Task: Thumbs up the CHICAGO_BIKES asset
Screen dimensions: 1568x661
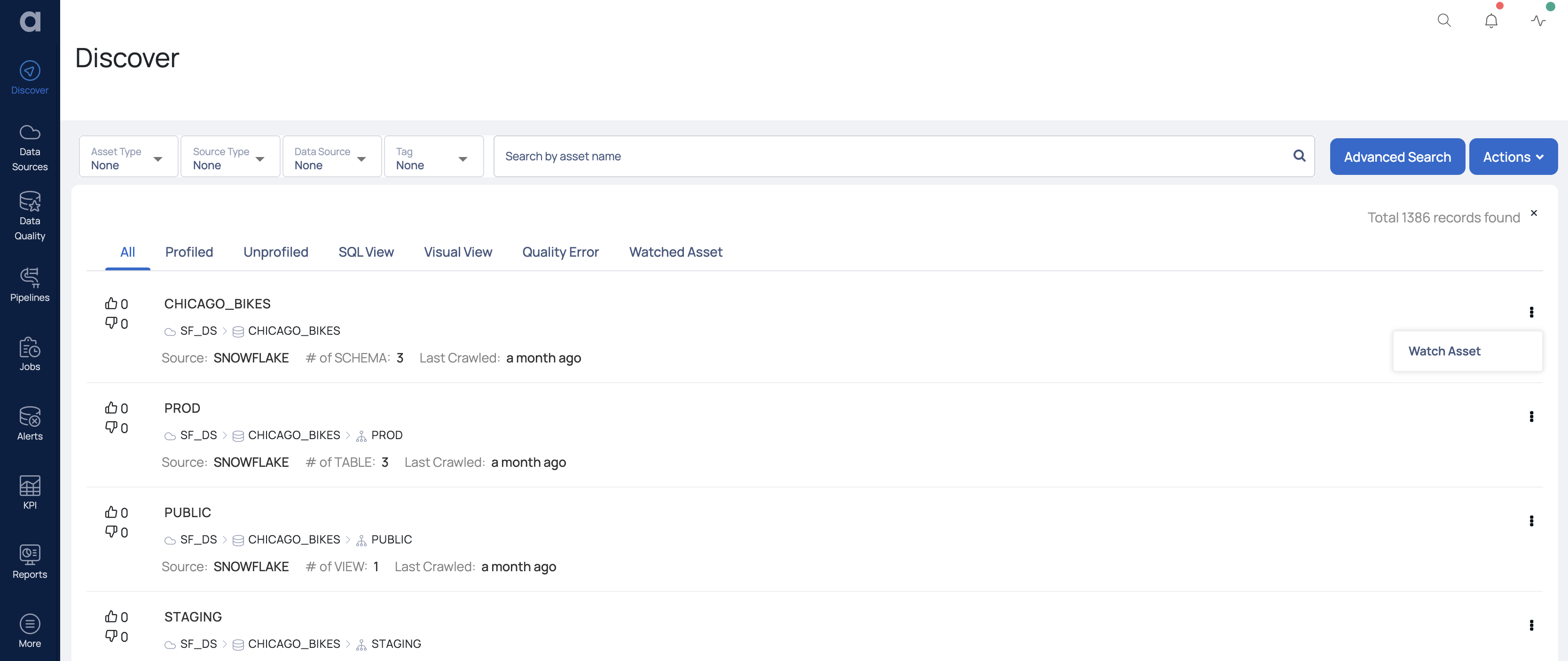Action: tap(111, 303)
